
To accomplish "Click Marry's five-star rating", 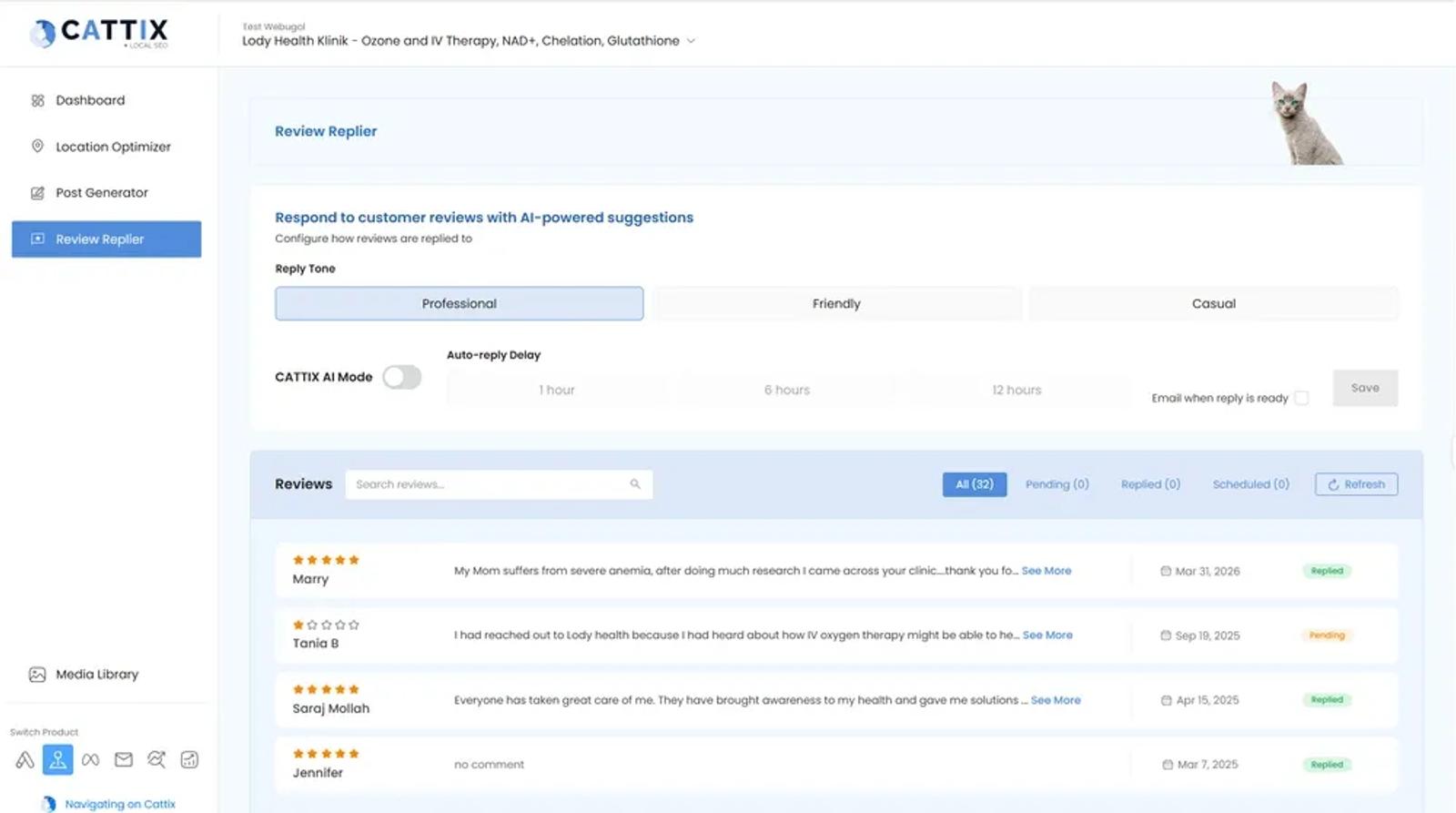I will click(x=326, y=560).
